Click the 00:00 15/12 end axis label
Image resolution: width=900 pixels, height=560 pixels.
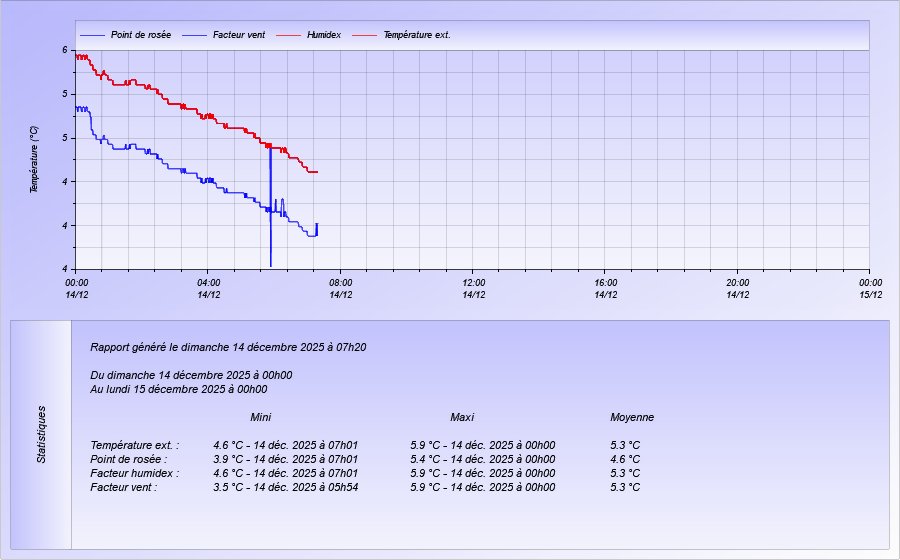[869, 288]
